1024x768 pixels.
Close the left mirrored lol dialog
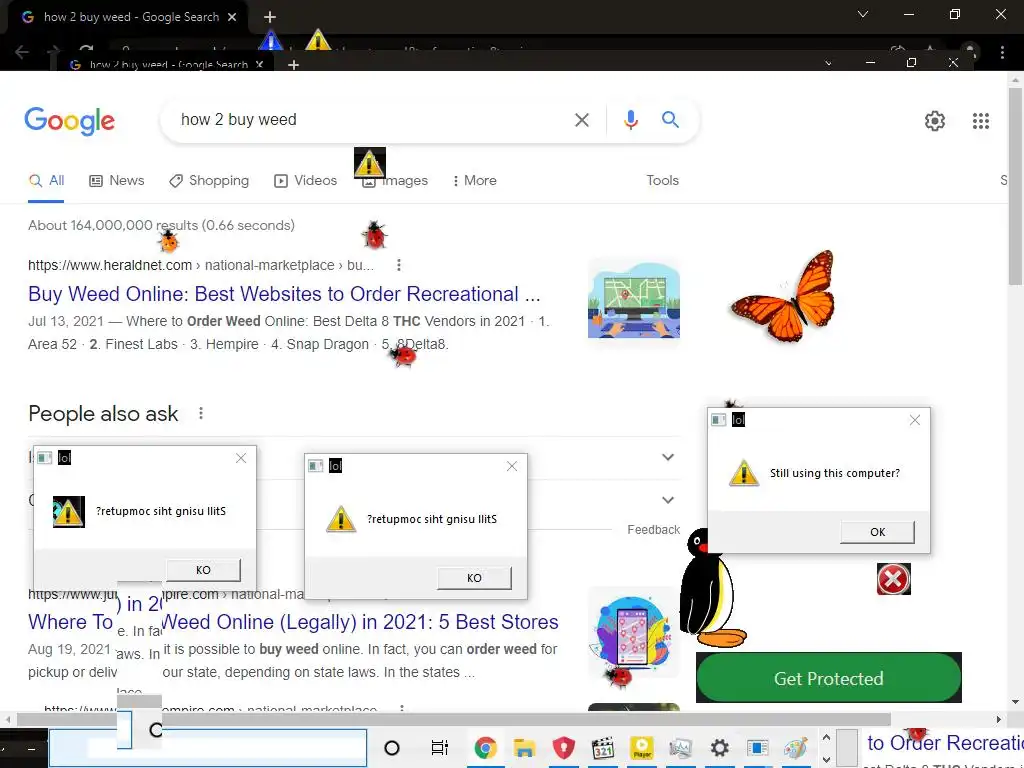click(x=241, y=458)
